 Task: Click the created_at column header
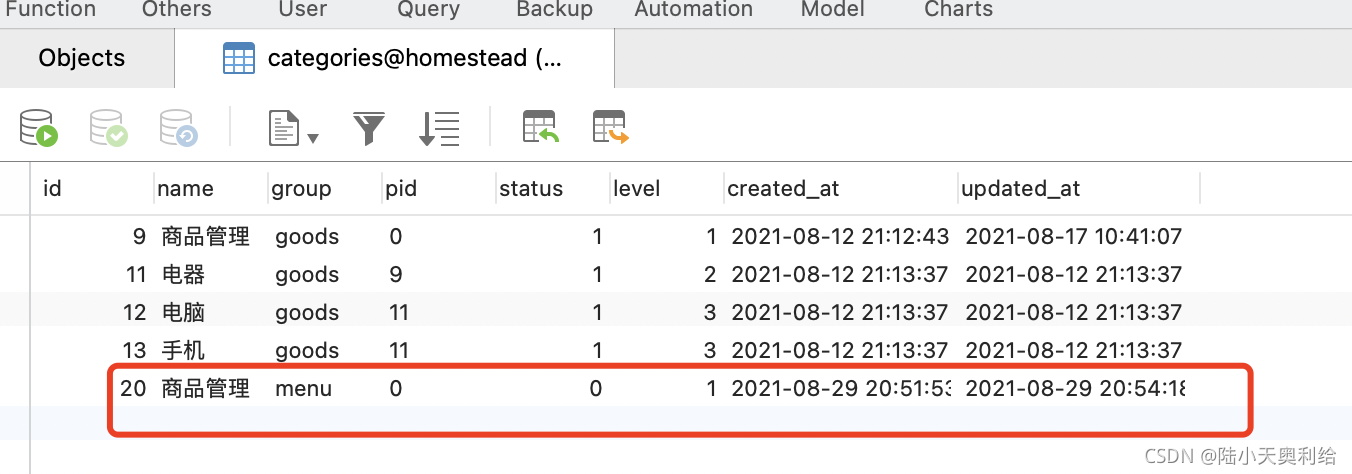click(840, 188)
